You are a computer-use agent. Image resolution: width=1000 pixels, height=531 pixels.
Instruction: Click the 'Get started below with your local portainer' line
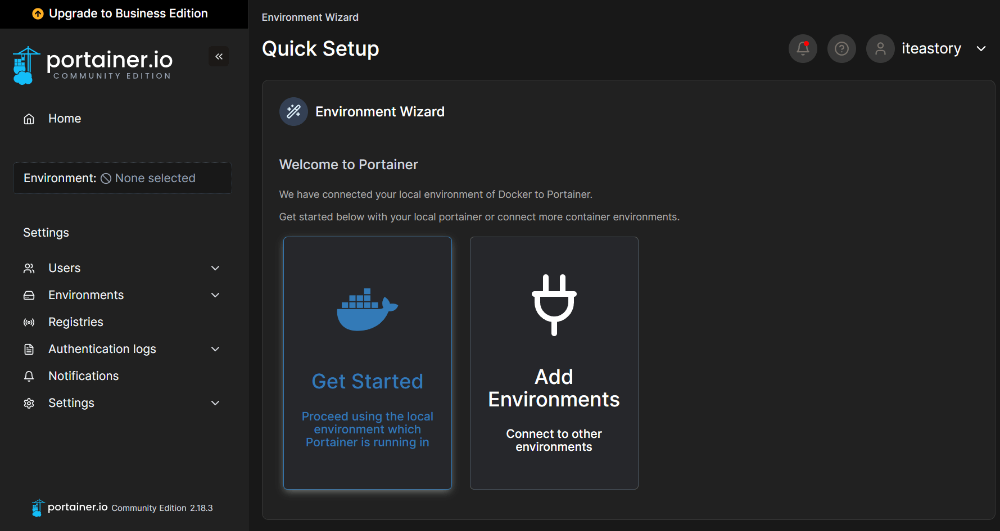(x=479, y=217)
